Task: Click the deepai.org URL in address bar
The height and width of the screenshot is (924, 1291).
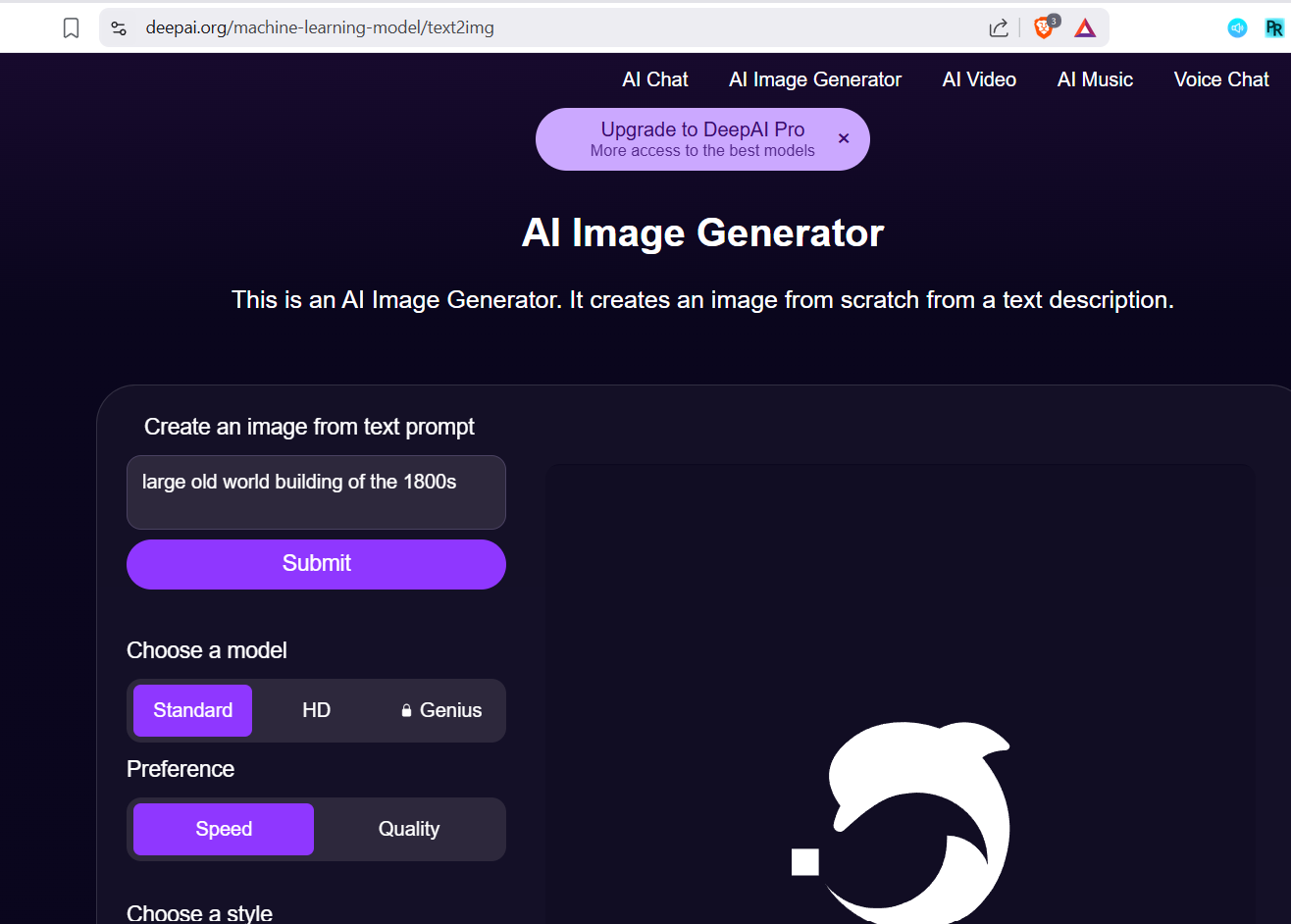Action: tap(320, 28)
